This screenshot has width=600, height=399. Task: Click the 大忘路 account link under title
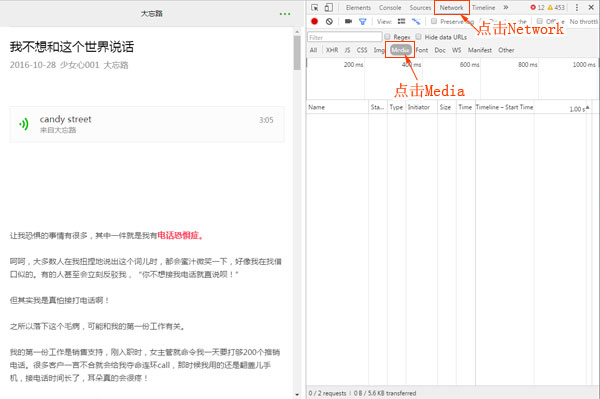116,65
